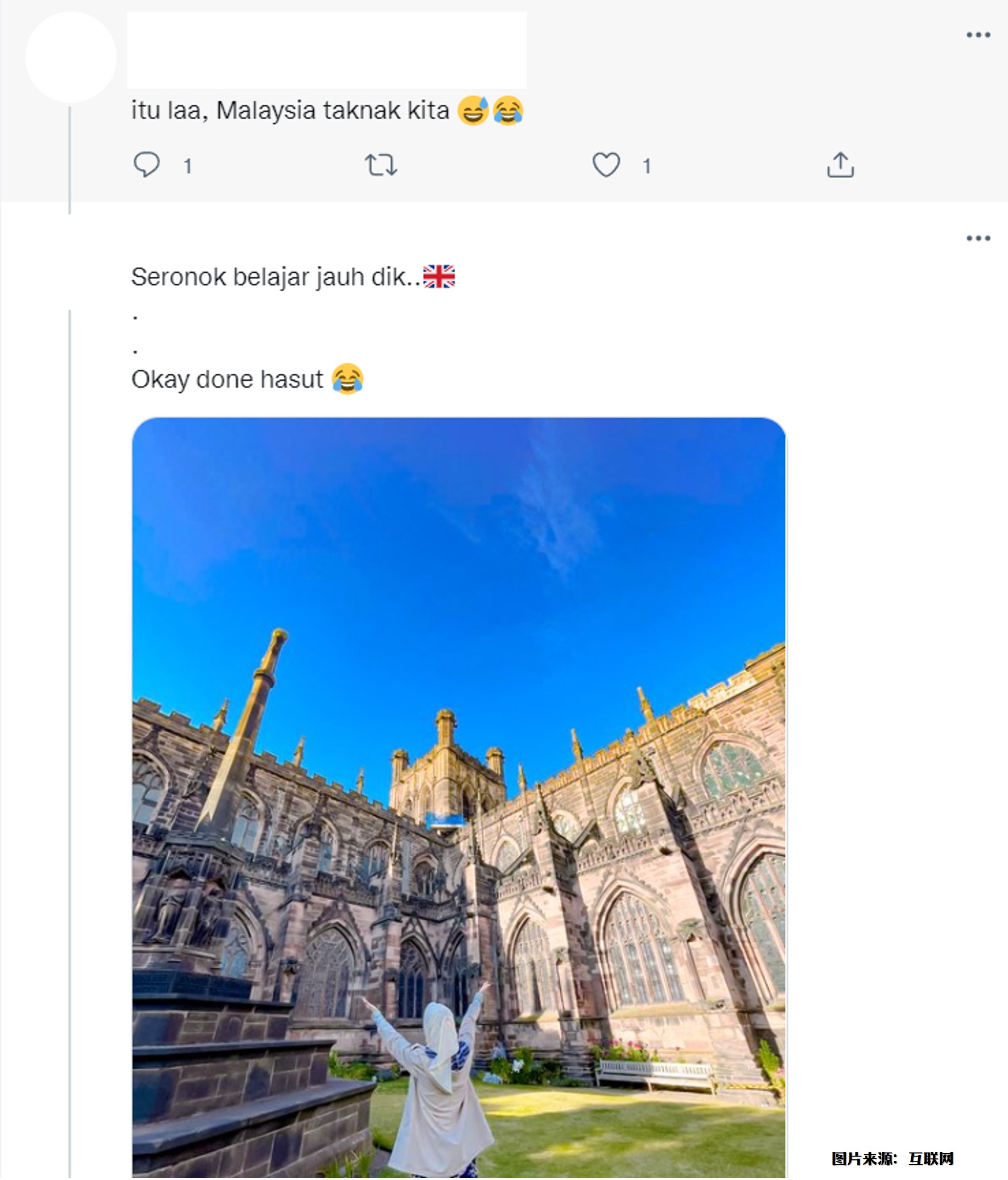Screen dimensions: 1008x1180
Task: Click the like count beside the heart
Action: (x=647, y=166)
